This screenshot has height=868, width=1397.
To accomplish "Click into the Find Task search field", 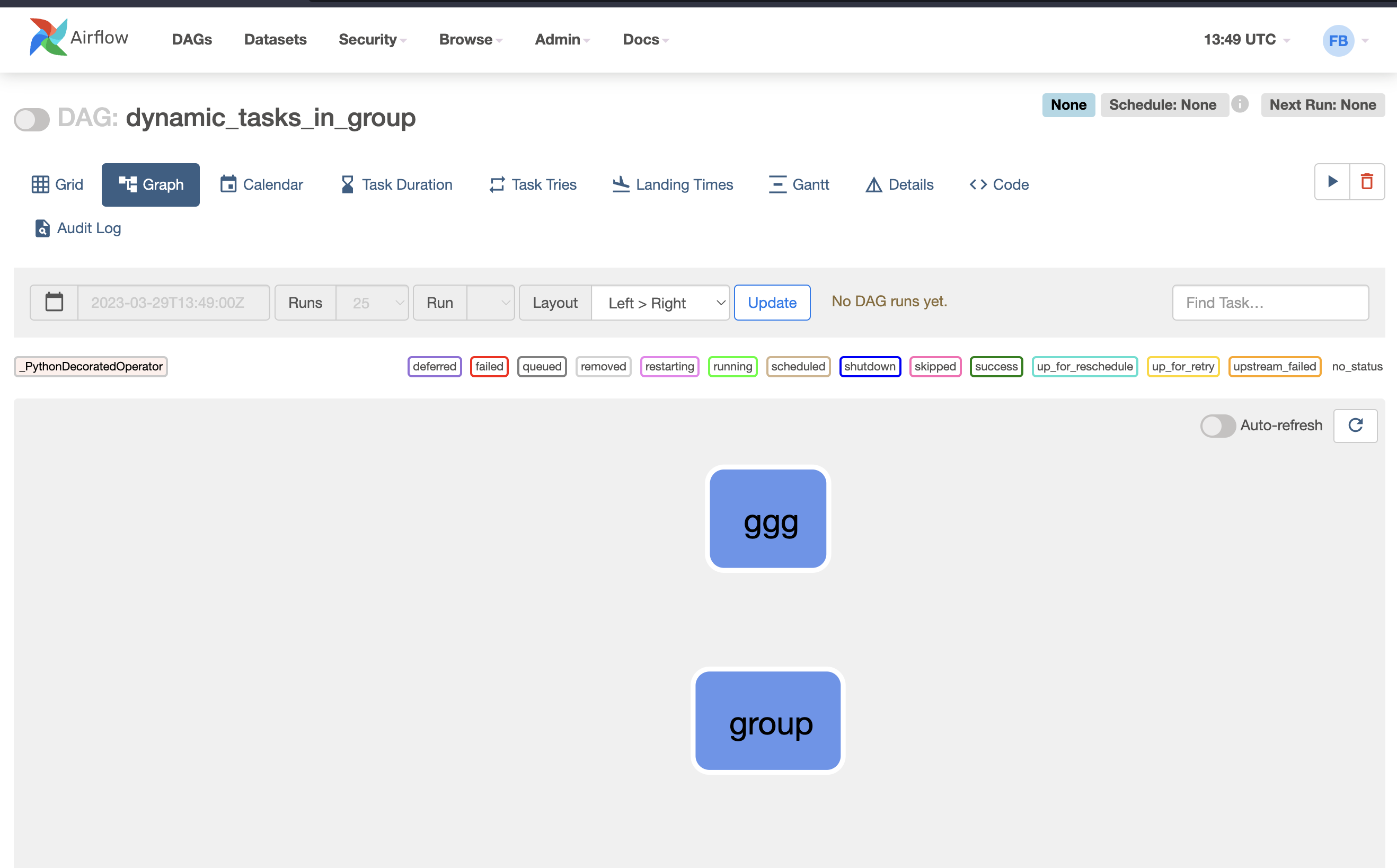I will [x=1270, y=303].
